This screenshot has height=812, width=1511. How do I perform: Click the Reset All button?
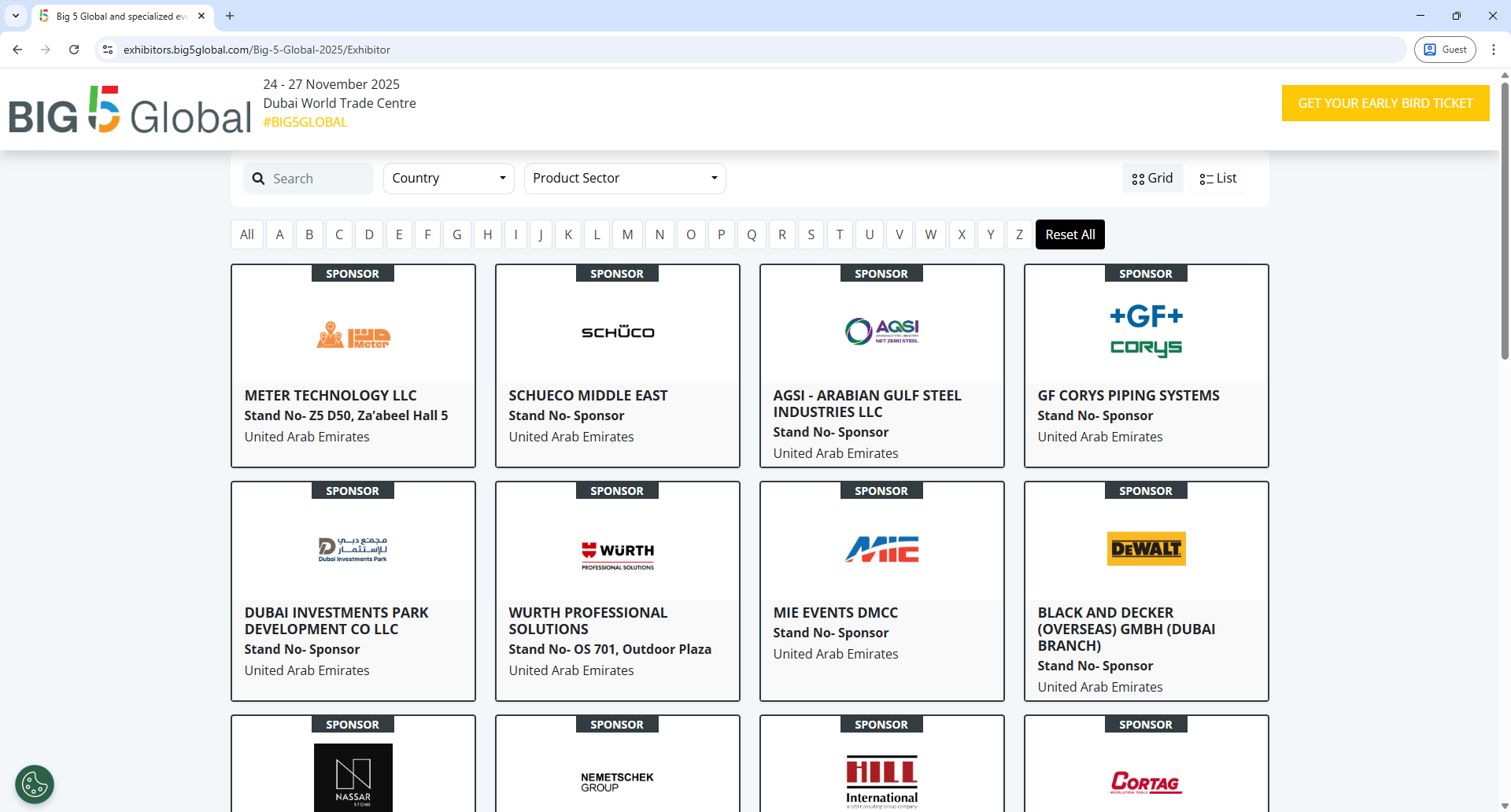[x=1070, y=234]
